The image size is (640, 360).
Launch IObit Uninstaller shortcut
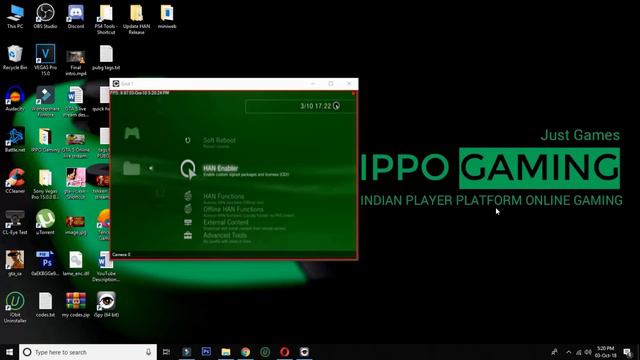15,307
